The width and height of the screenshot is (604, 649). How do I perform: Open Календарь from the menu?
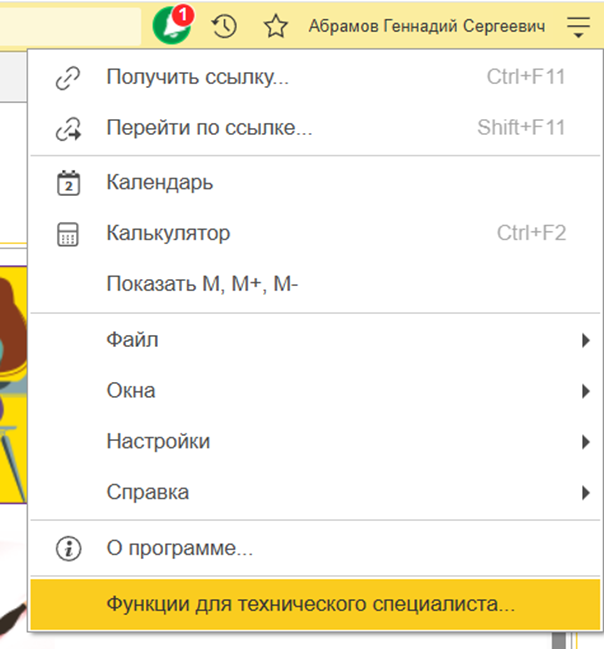pyautogui.click(x=315, y=182)
